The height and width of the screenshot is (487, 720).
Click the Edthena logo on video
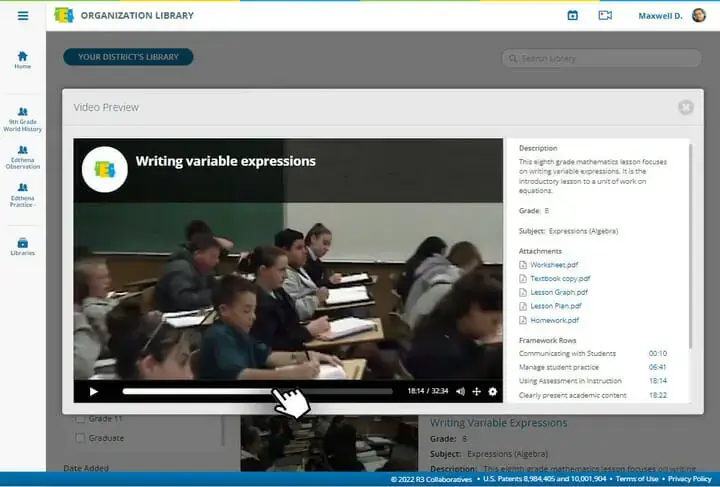[x=105, y=169]
